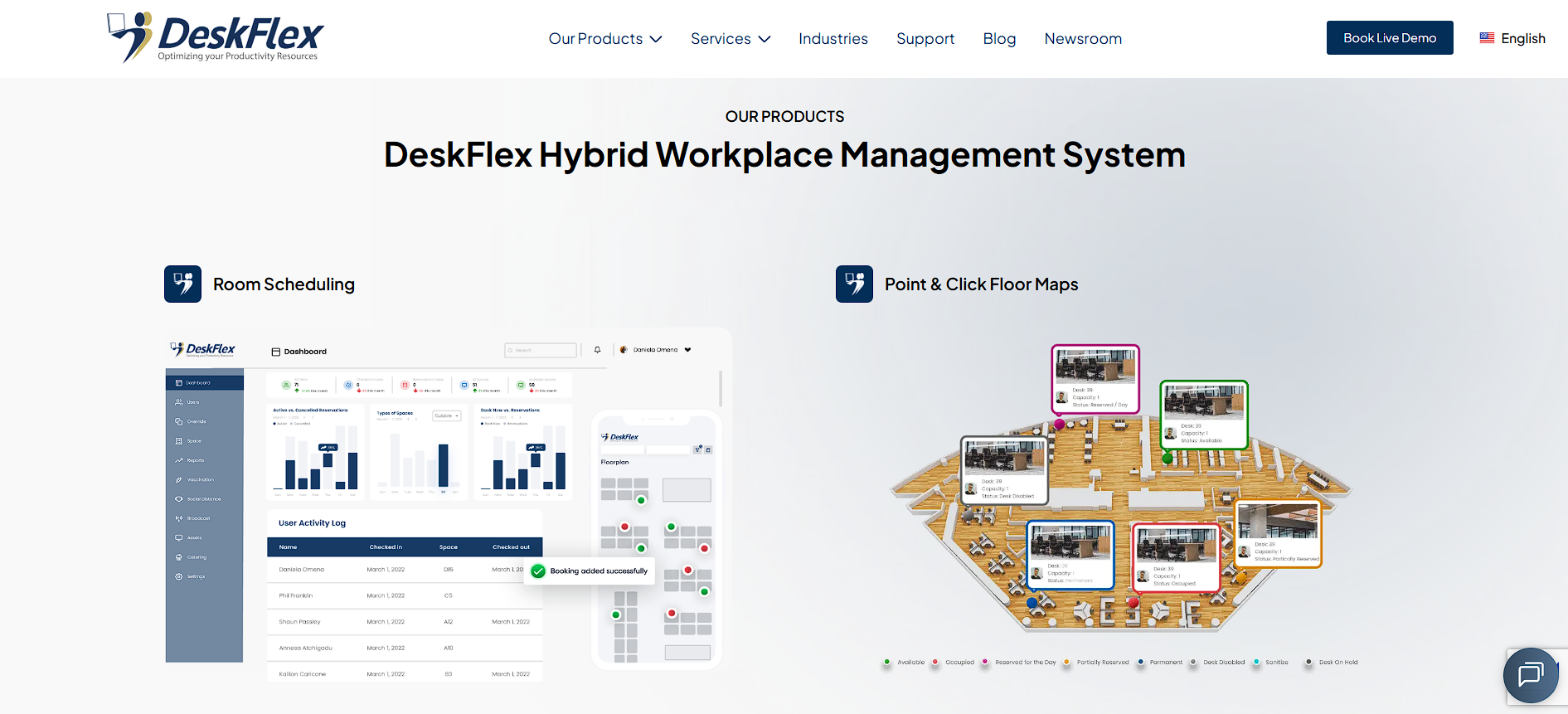Click the "Phil Franklin" row name
The image size is (1568, 714).
(x=296, y=595)
